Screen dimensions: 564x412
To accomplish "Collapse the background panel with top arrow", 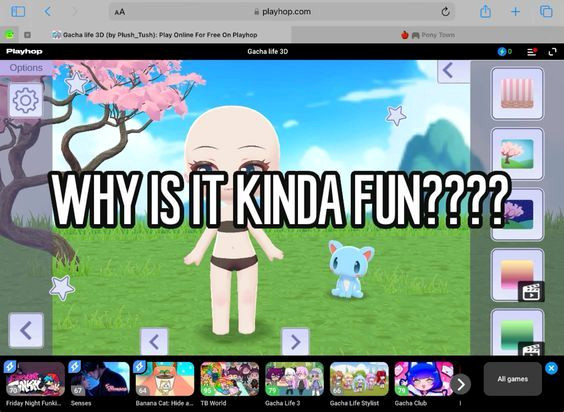I will [454, 71].
